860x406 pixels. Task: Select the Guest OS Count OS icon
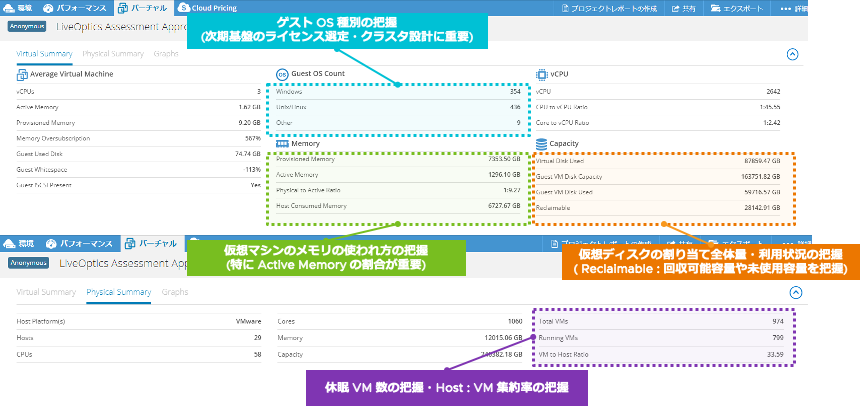[281, 74]
